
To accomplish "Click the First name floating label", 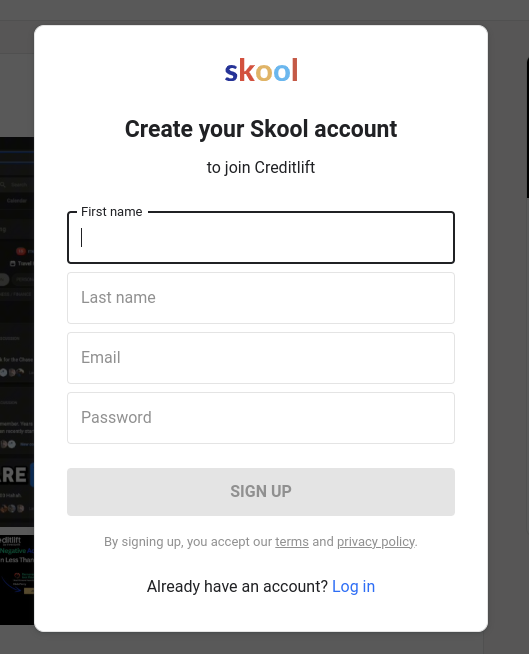I will tap(112, 212).
